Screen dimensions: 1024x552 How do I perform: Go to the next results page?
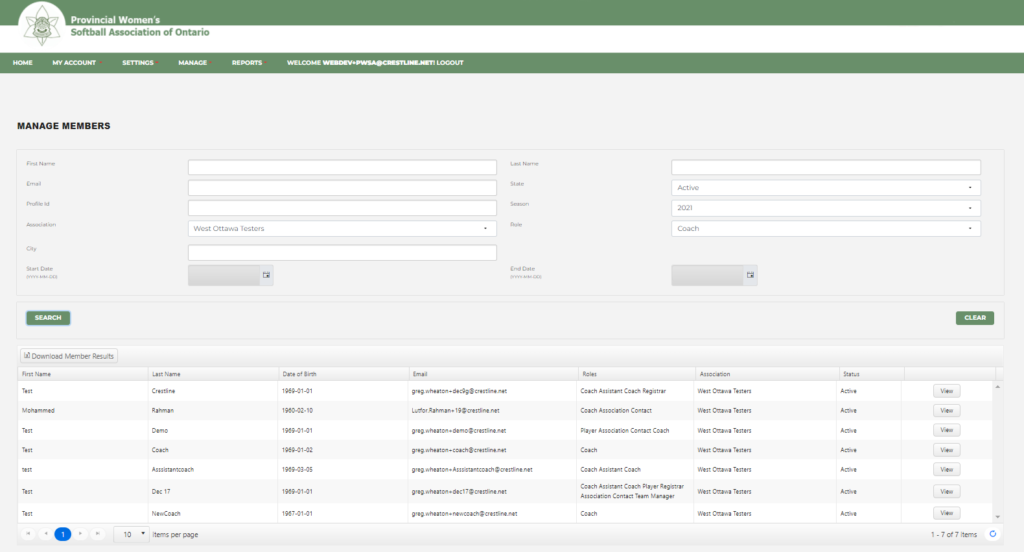81,535
